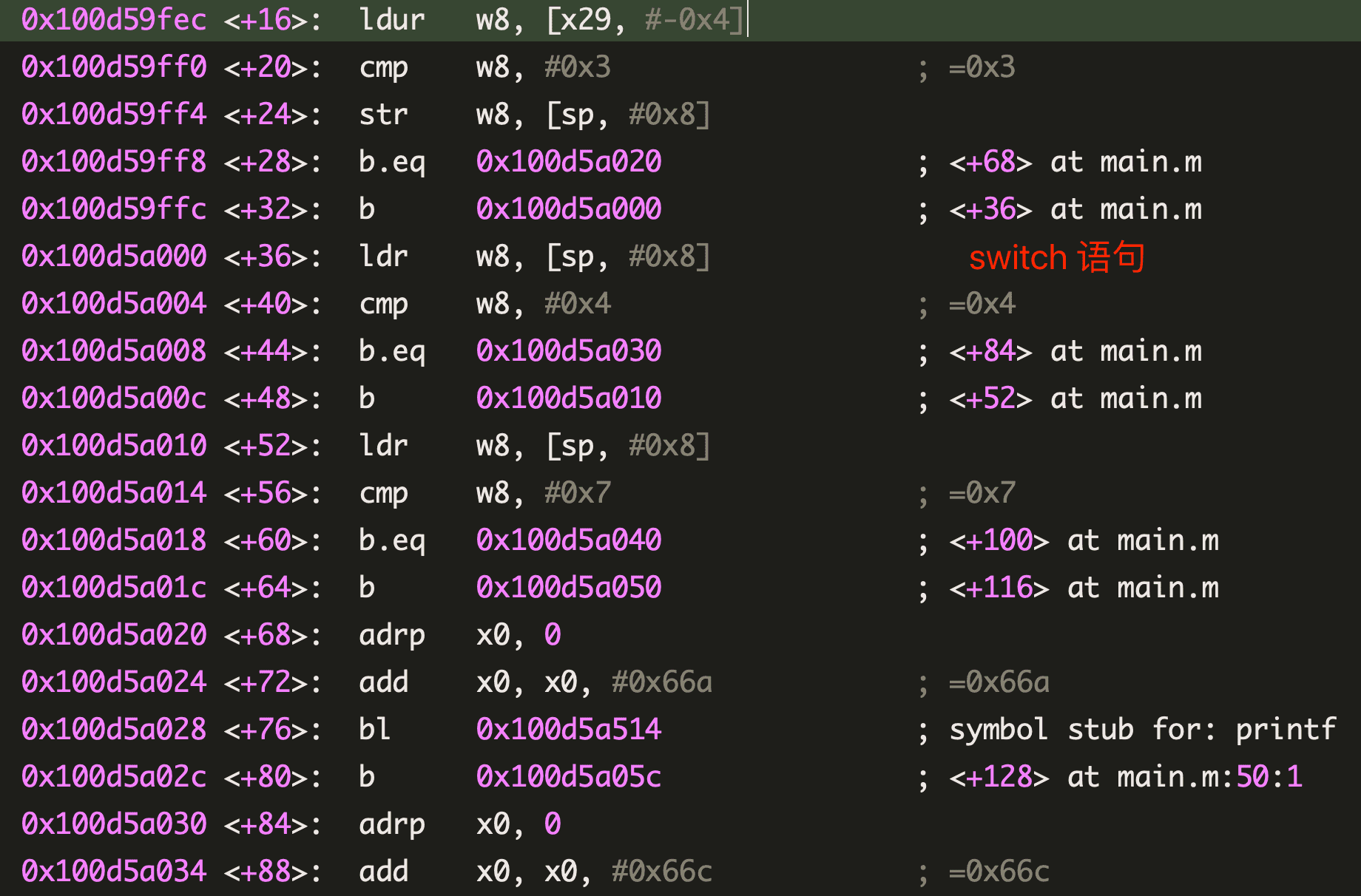Screen dimensions: 1361x896
Task: Click address 0x100d5a010 at offset +52
Action: (x=114, y=446)
